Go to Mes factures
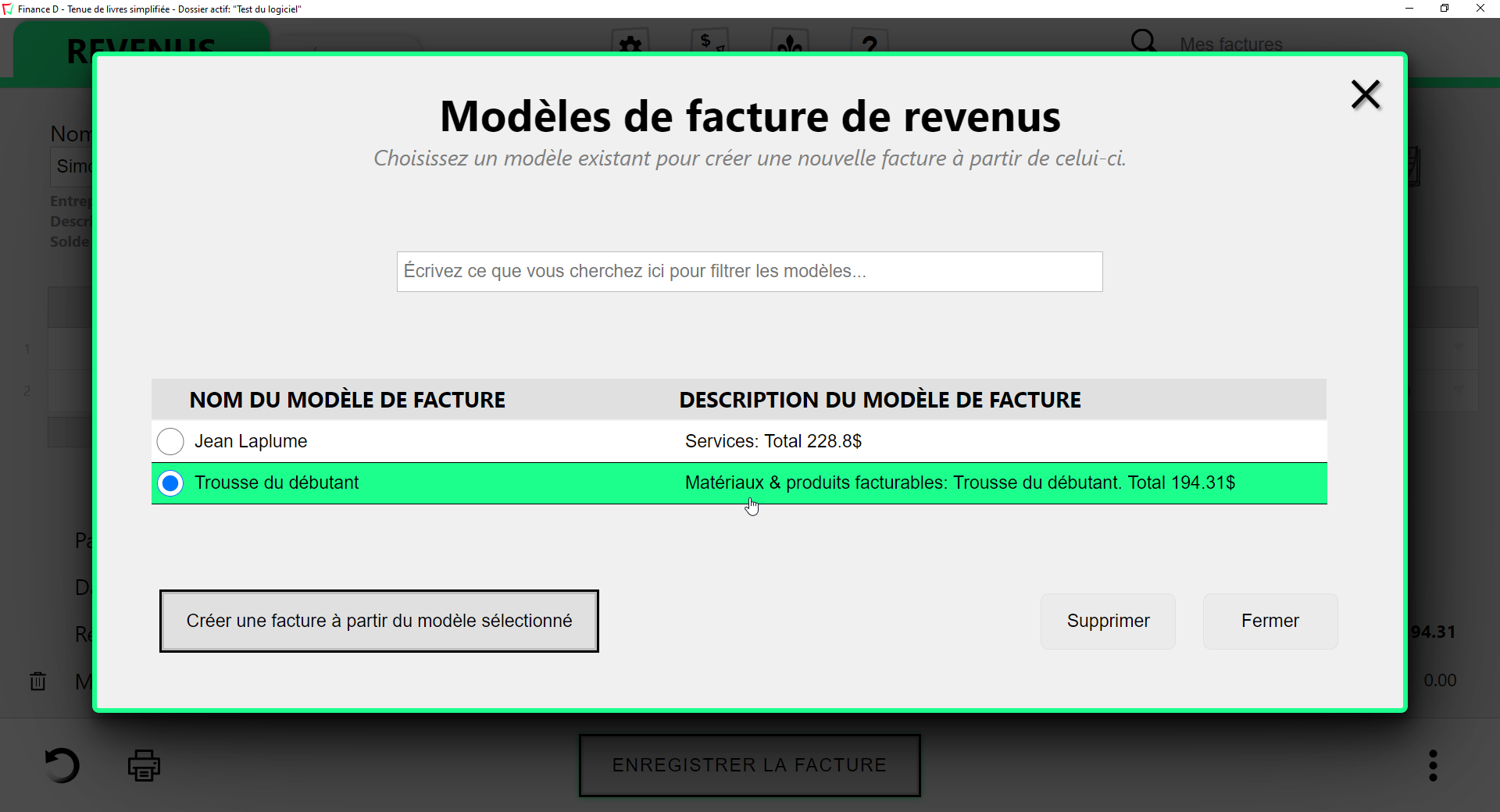Image resolution: width=1500 pixels, height=812 pixels. tap(1231, 45)
